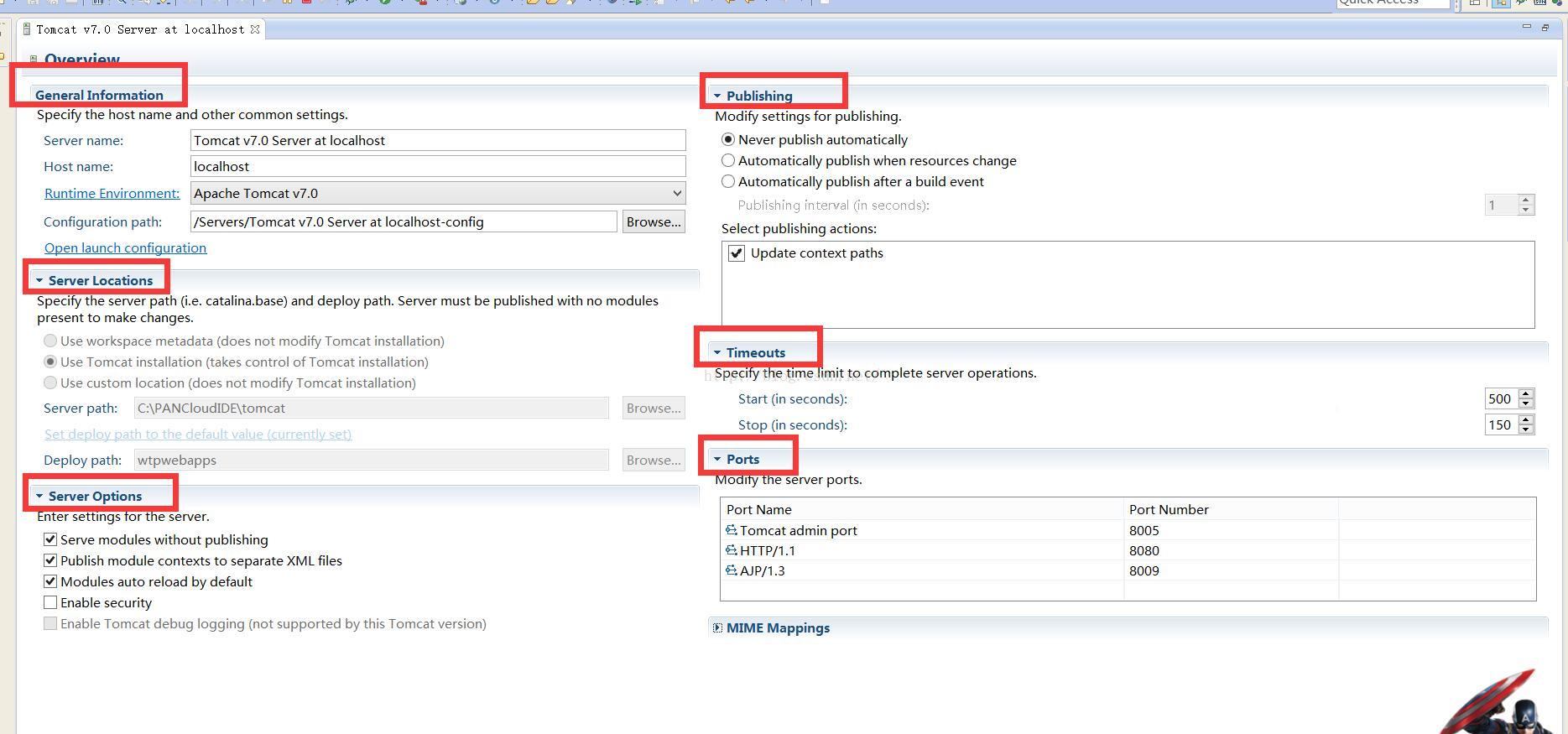Click the Server name input field
1568x734 pixels.
438,140
